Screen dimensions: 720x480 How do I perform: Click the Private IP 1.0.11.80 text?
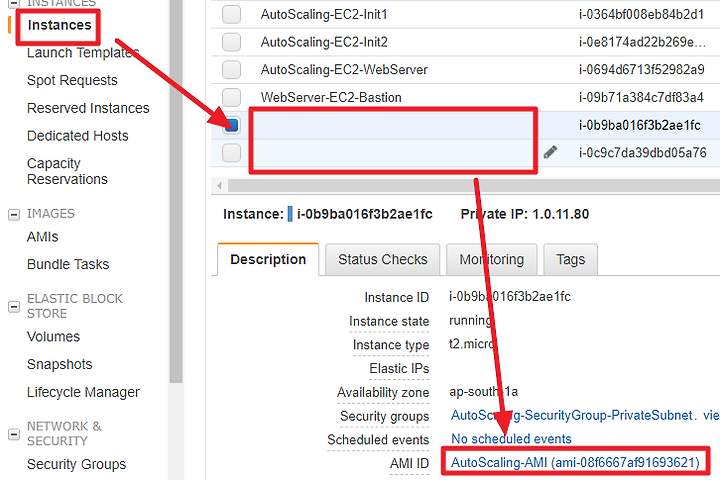[x=524, y=214]
